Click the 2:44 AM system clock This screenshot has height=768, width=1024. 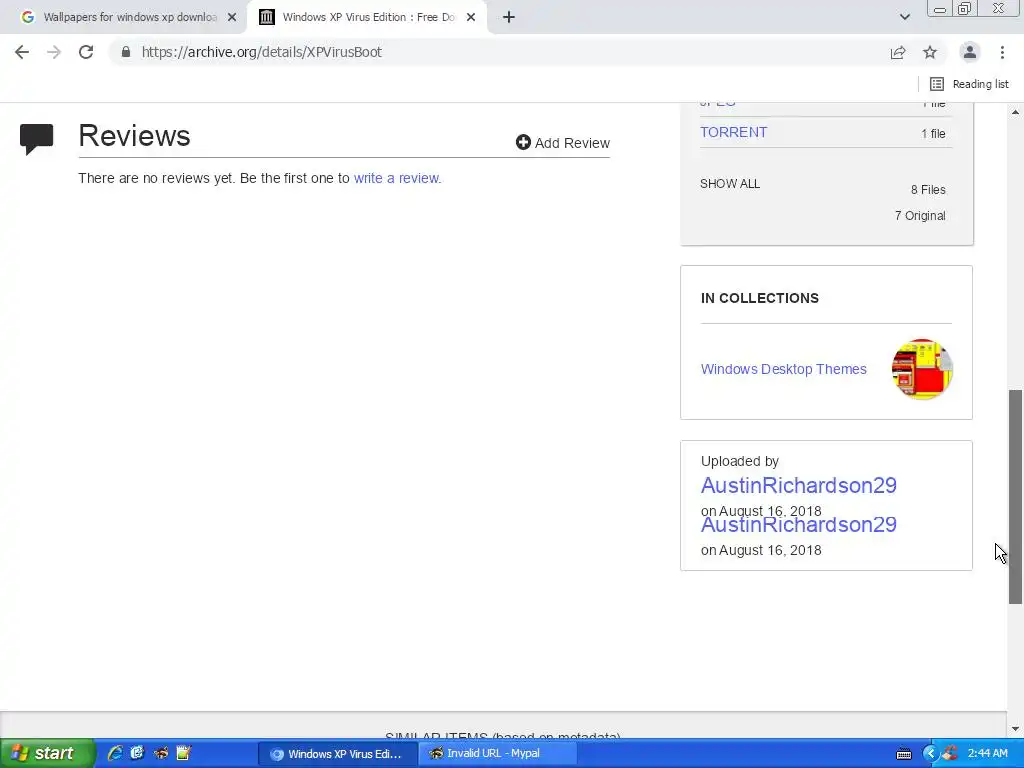pos(987,754)
